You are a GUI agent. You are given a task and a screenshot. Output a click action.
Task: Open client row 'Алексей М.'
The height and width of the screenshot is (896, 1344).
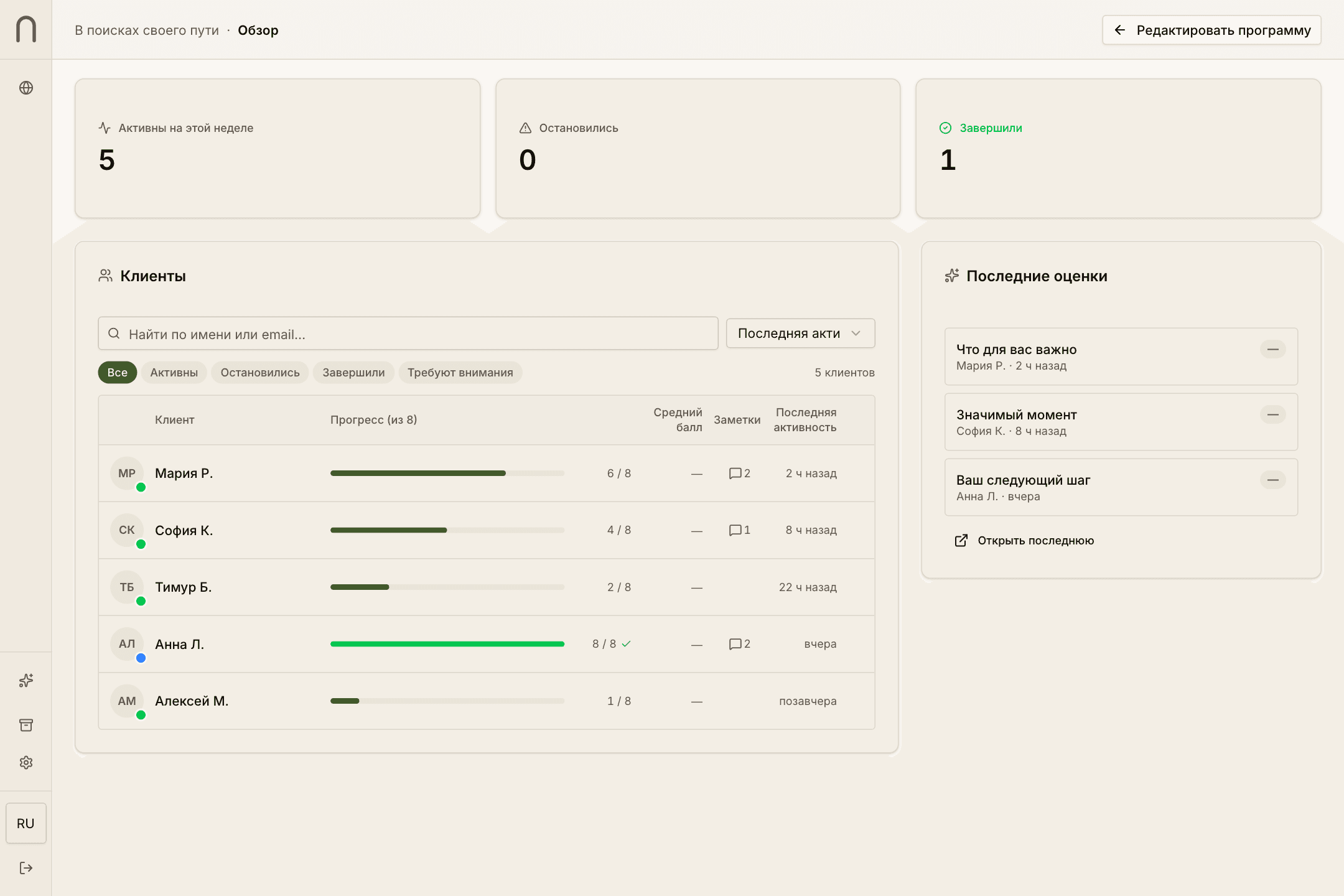pos(487,701)
